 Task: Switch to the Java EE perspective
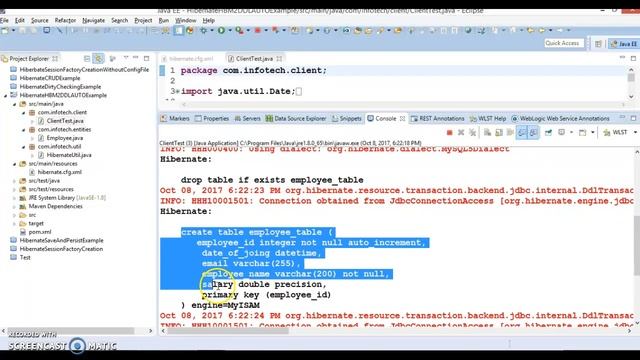624,44
